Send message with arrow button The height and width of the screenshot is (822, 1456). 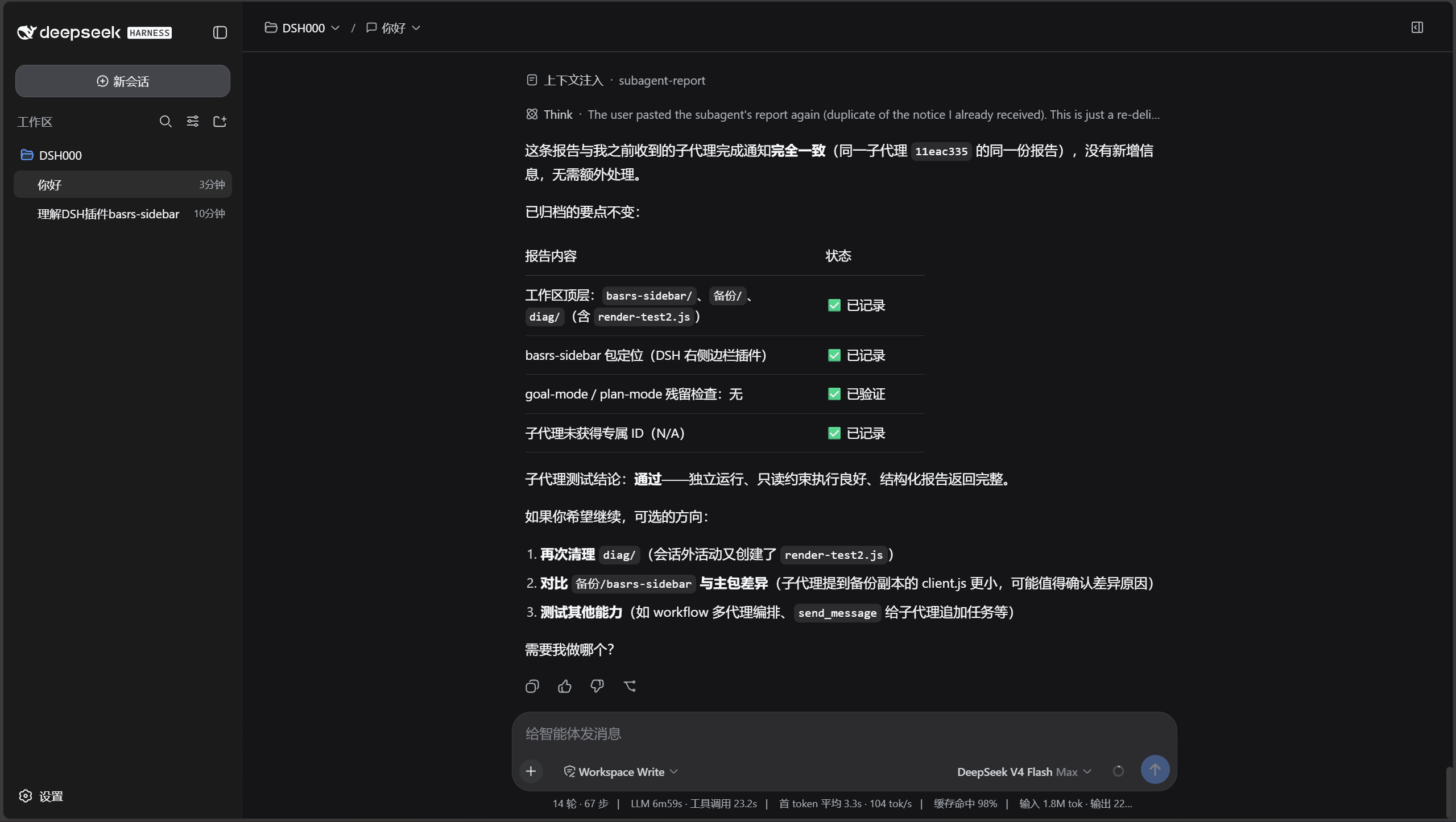[x=1155, y=770]
